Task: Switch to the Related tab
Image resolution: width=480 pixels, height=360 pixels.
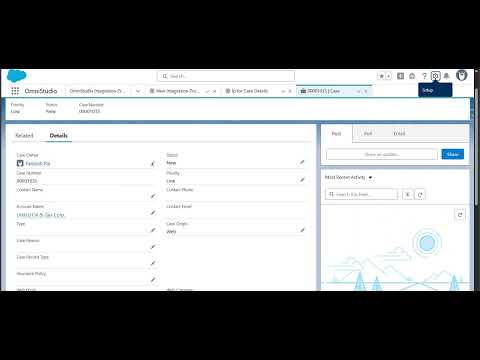Action: [24, 135]
